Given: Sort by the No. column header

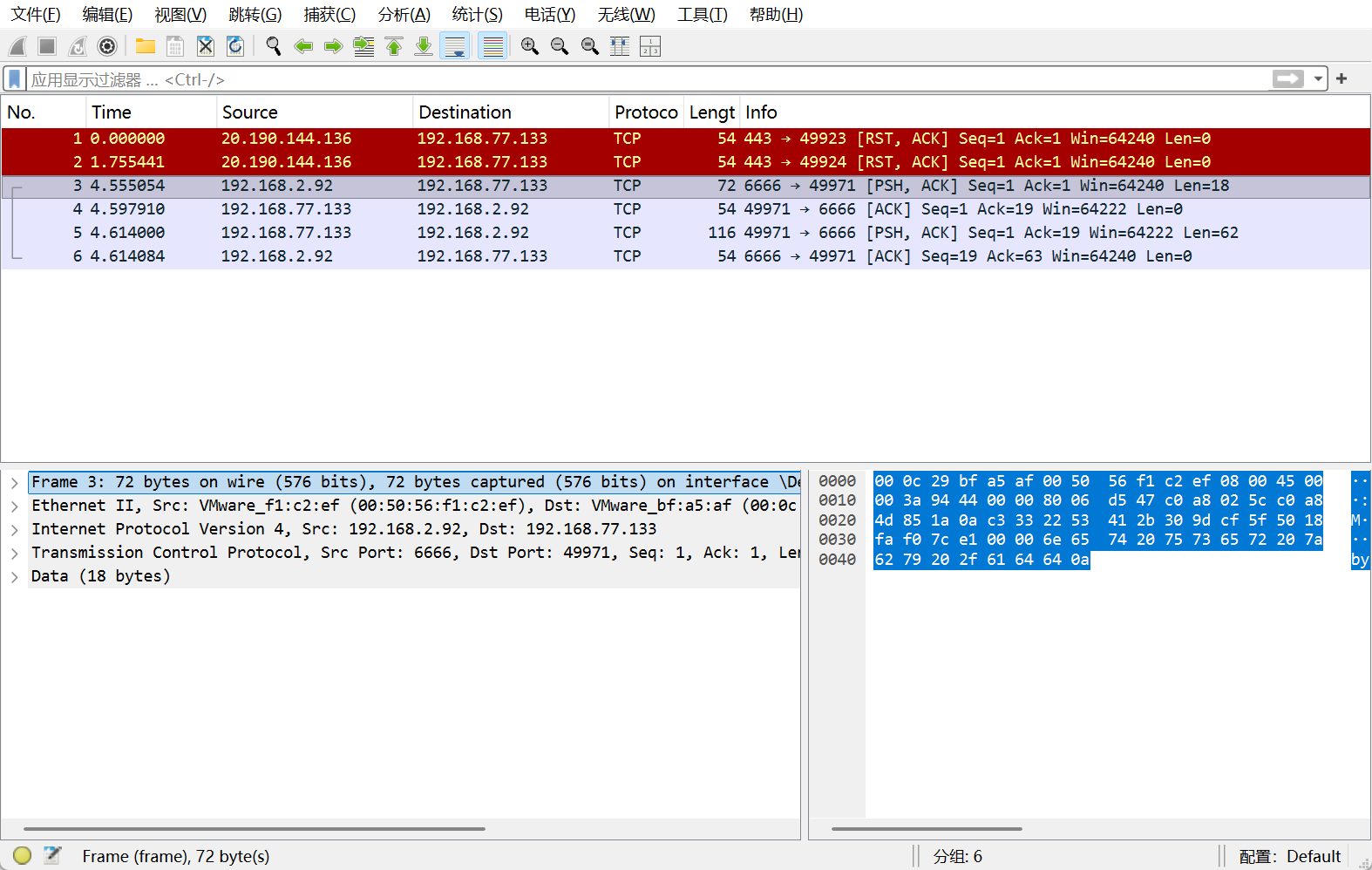Looking at the screenshot, I should pyautogui.click(x=44, y=112).
